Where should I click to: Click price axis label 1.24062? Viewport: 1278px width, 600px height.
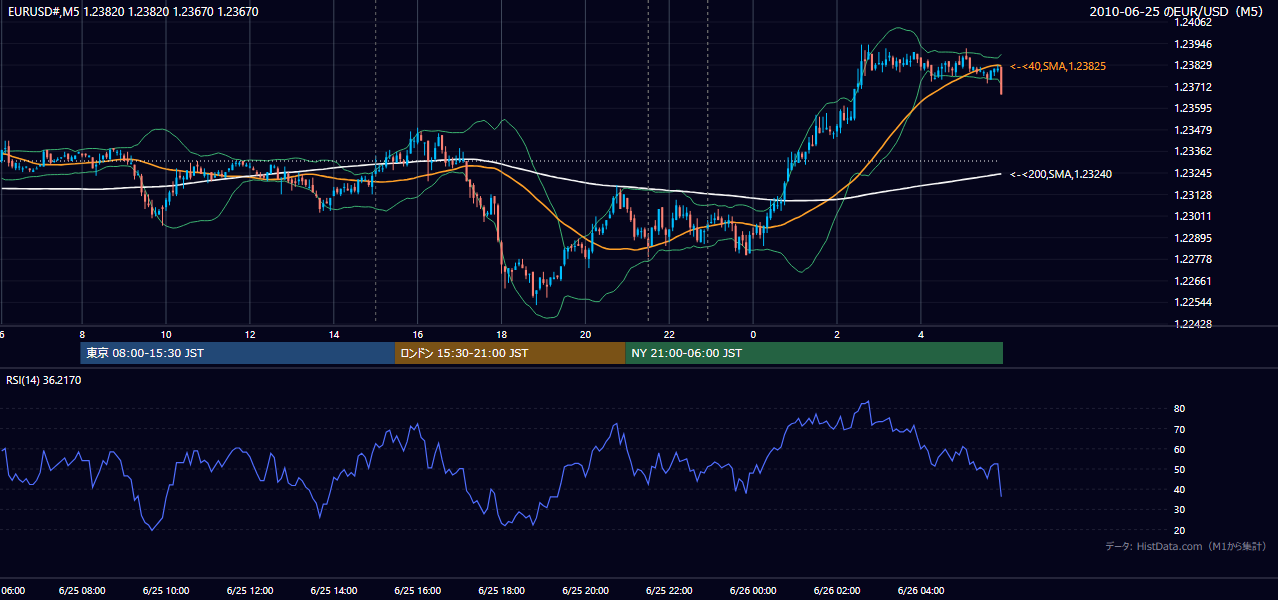pyautogui.click(x=1194, y=22)
